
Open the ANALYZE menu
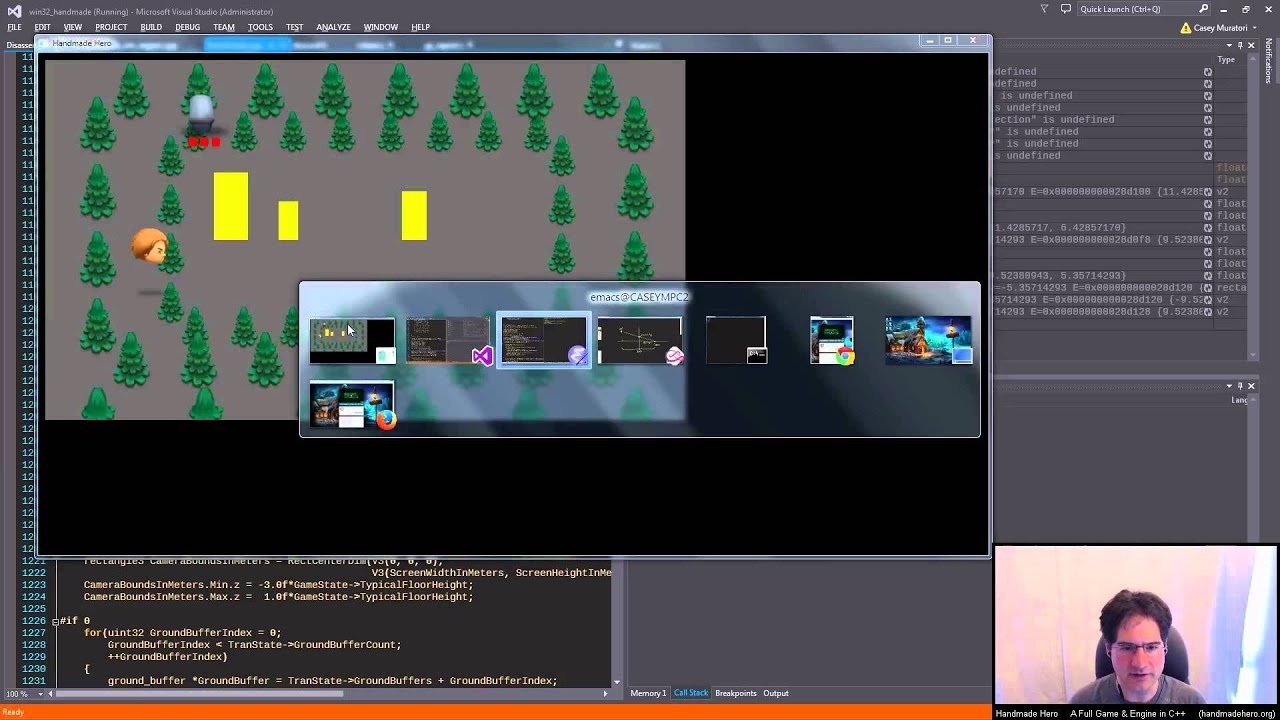[x=333, y=27]
